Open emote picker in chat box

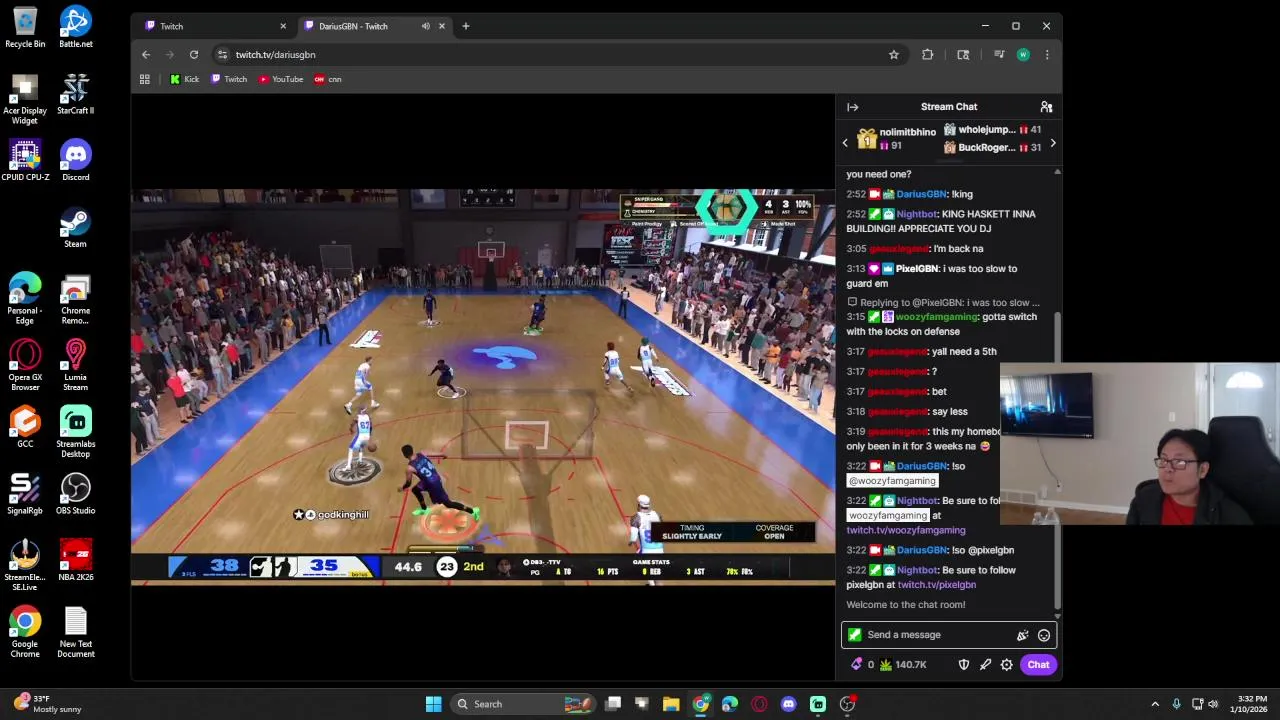click(x=1044, y=635)
